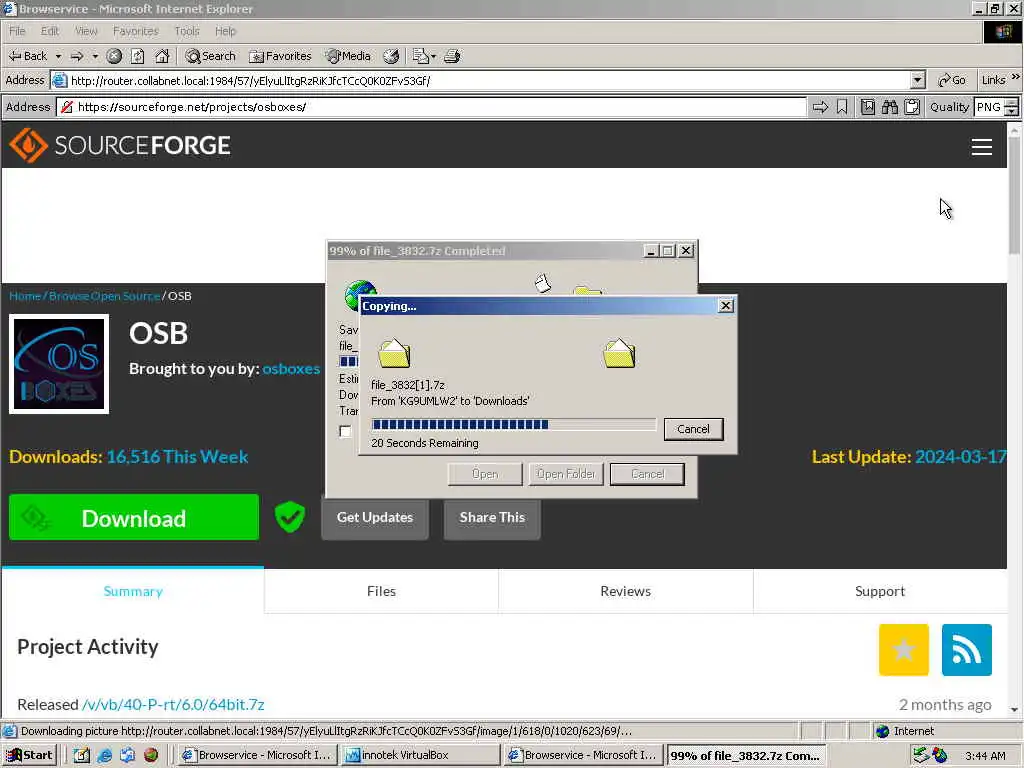This screenshot has height=768, width=1024.
Task: Expand the IE address bar dropdown
Action: 918,80
